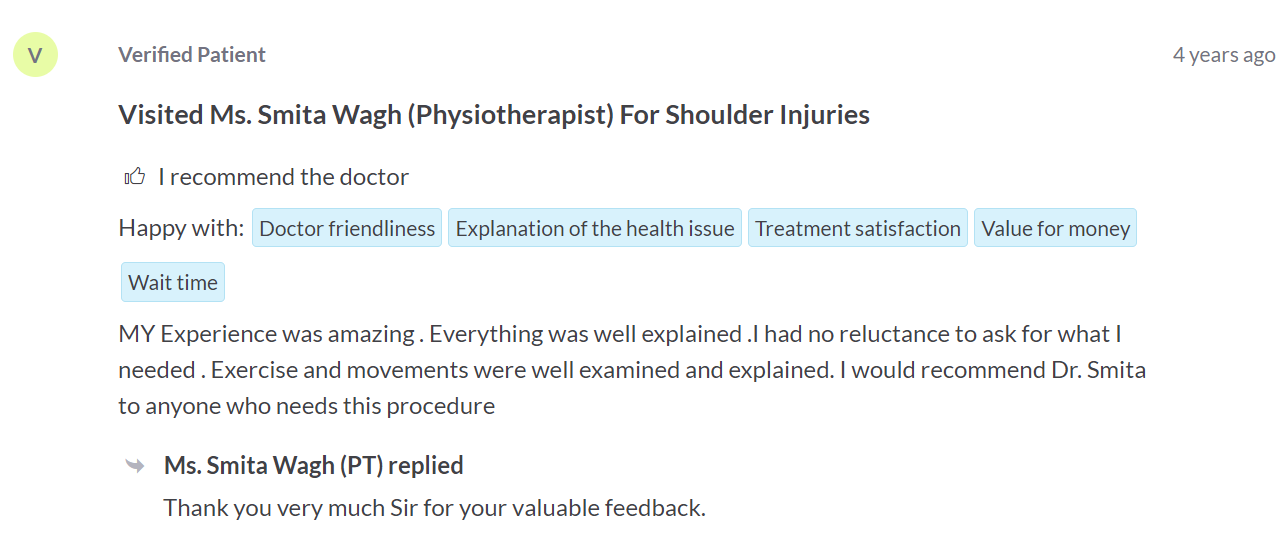Click the MY Experience was amazing review paragraph
This screenshot has height=550, width=1279.
[632, 370]
